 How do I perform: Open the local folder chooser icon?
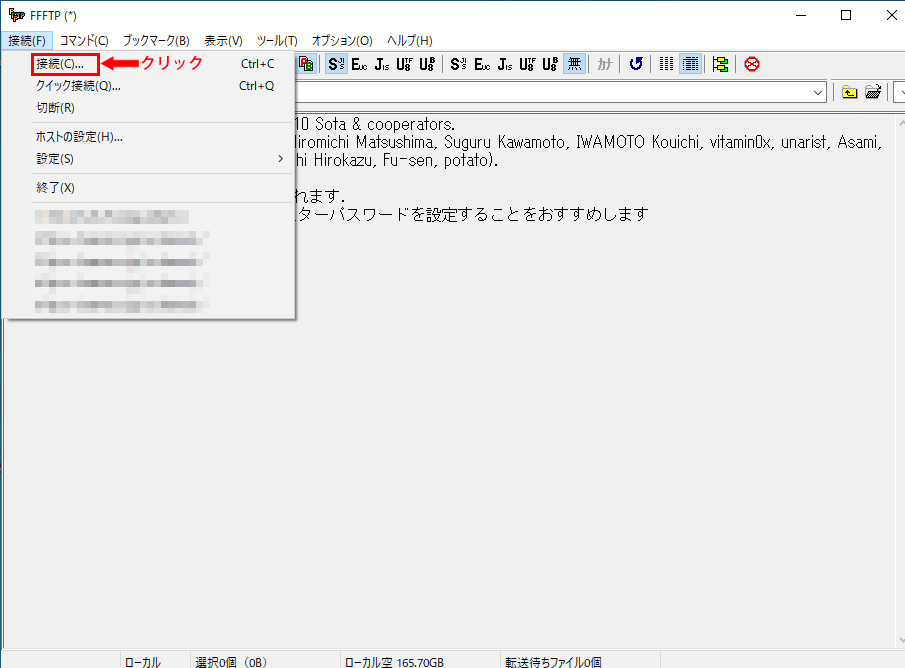(x=873, y=92)
